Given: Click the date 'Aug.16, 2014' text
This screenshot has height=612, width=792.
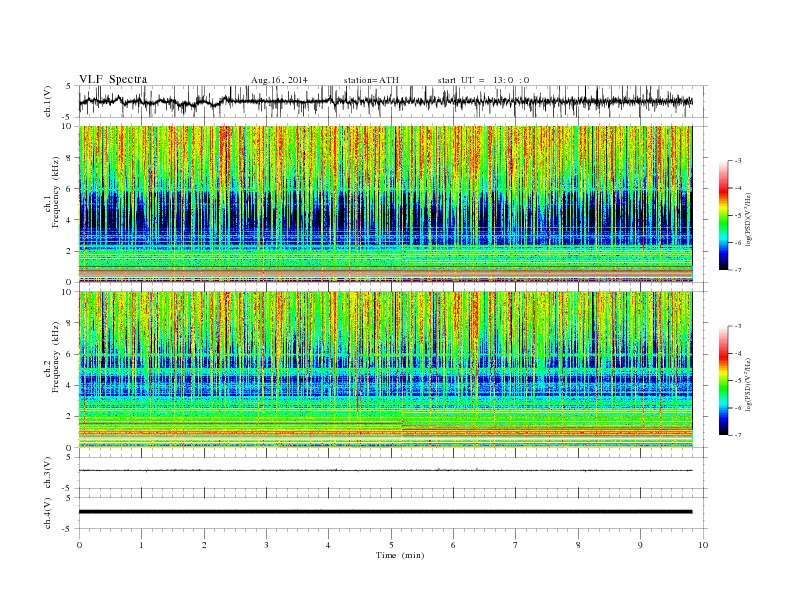Looking at the screenshot, I should (279, 80).
